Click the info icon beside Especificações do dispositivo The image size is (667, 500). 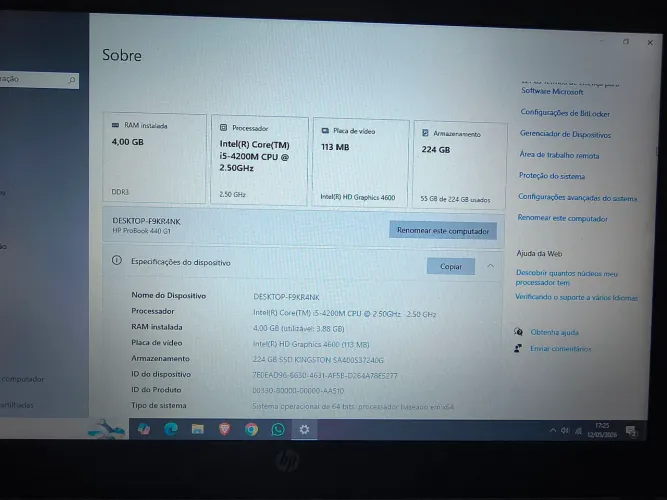117,260
